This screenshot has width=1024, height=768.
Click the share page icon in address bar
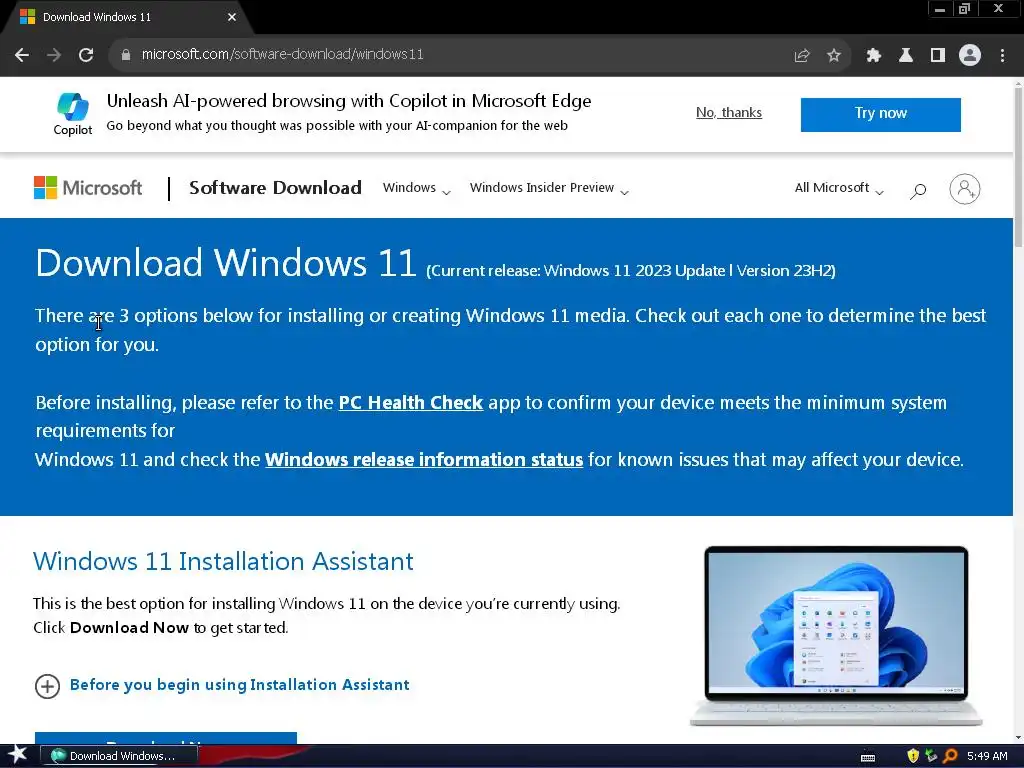tap(802, 56)
